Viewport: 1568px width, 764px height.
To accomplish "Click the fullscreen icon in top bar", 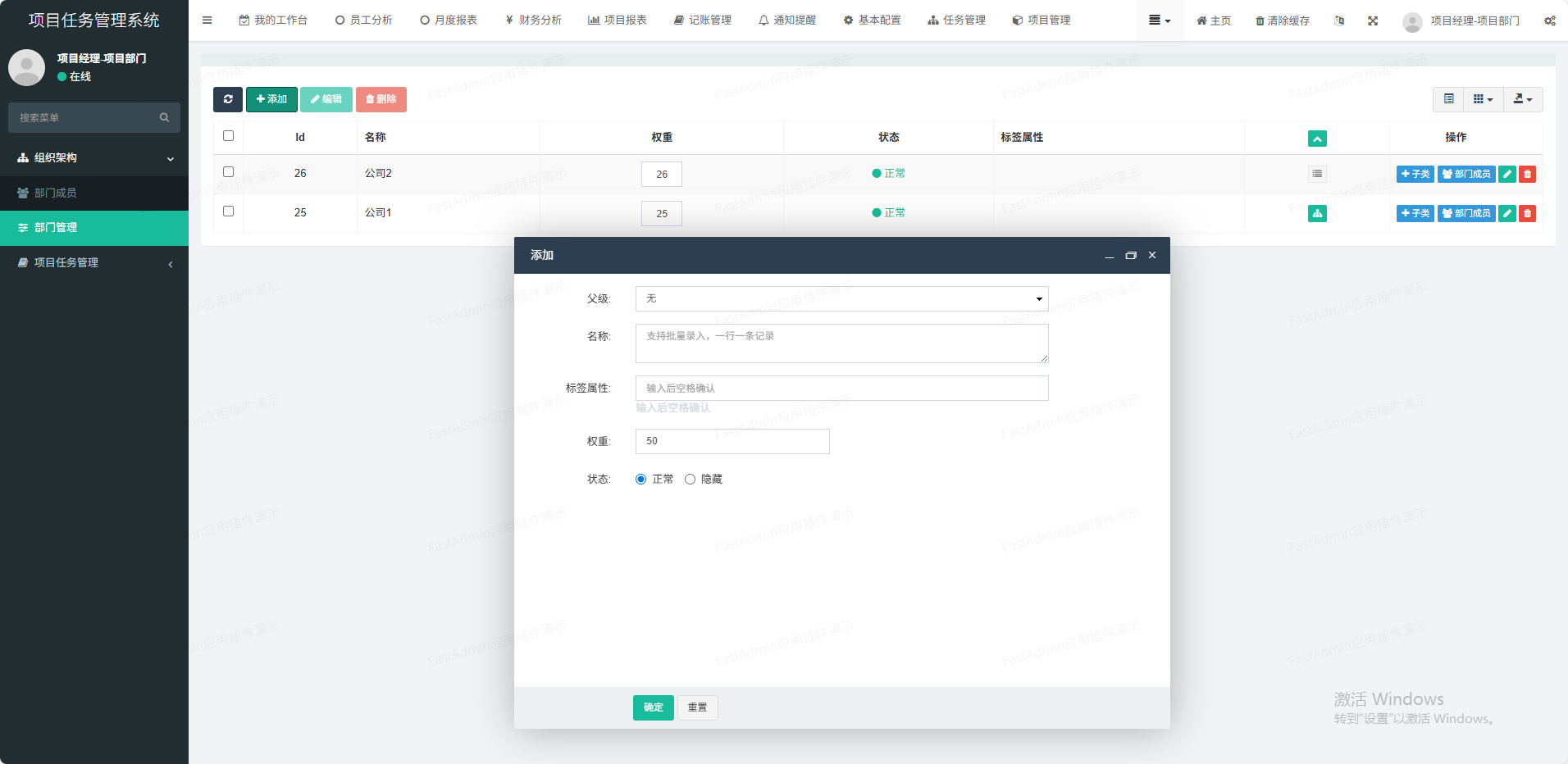I will coord(1373,20).
